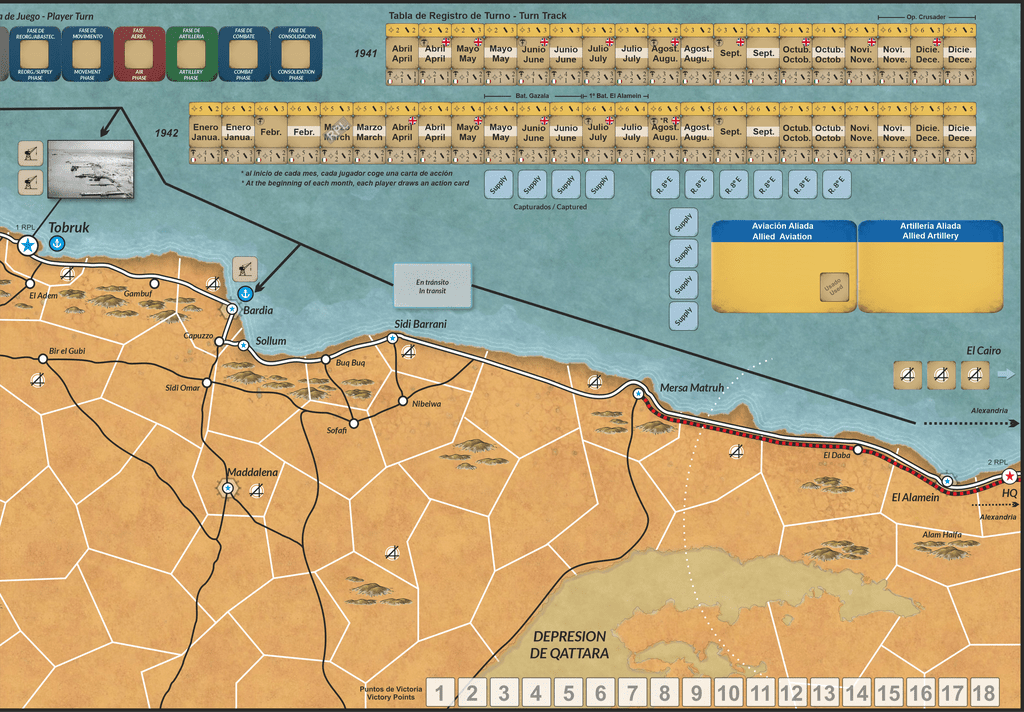Click the El Alamein star node
The height and width of the screenshot is (712, 1024).
pyautogui.click(x=947, y=481)
